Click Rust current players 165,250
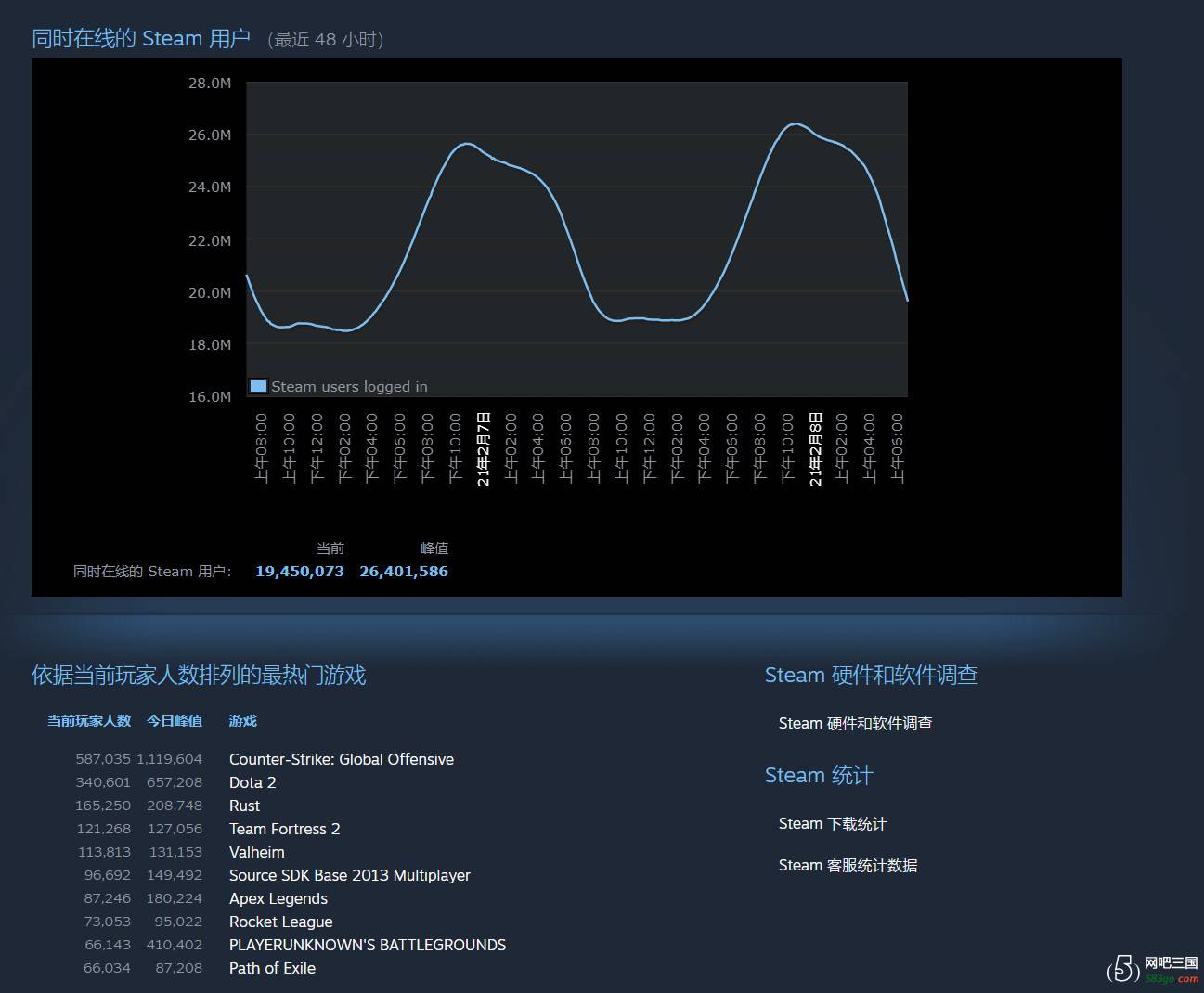This screenshot has width=1204, height=993. [x=103, y=806]
